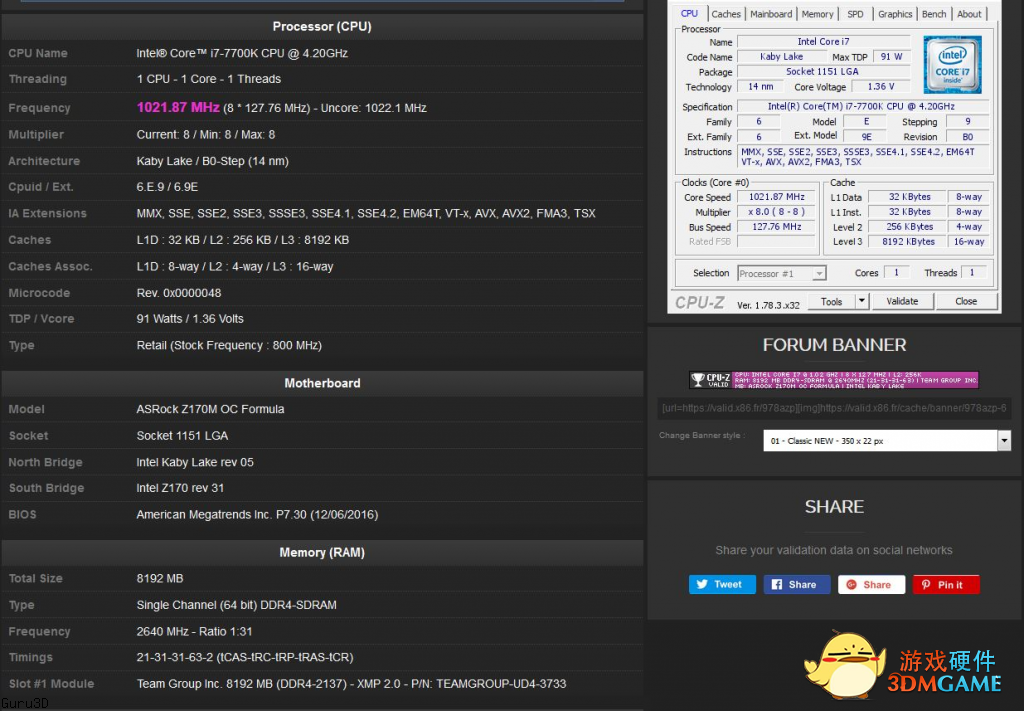Image resolution: width=1024 pixels, height=711 pixels.
Task: Click the microcode 'Rev. 0x0000048'
Action: point(179,292)
